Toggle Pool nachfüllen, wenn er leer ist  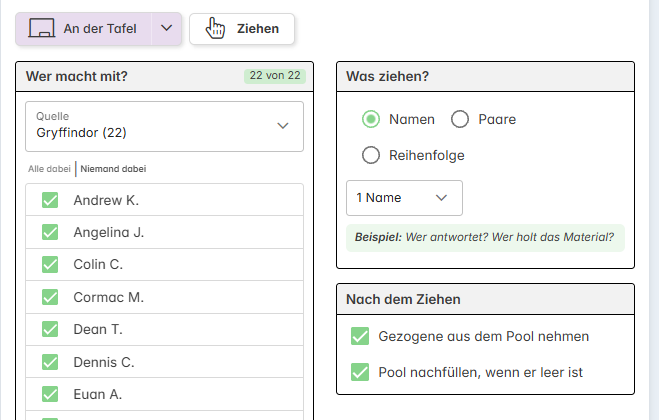pyautogui.click(x=360, y=372)
